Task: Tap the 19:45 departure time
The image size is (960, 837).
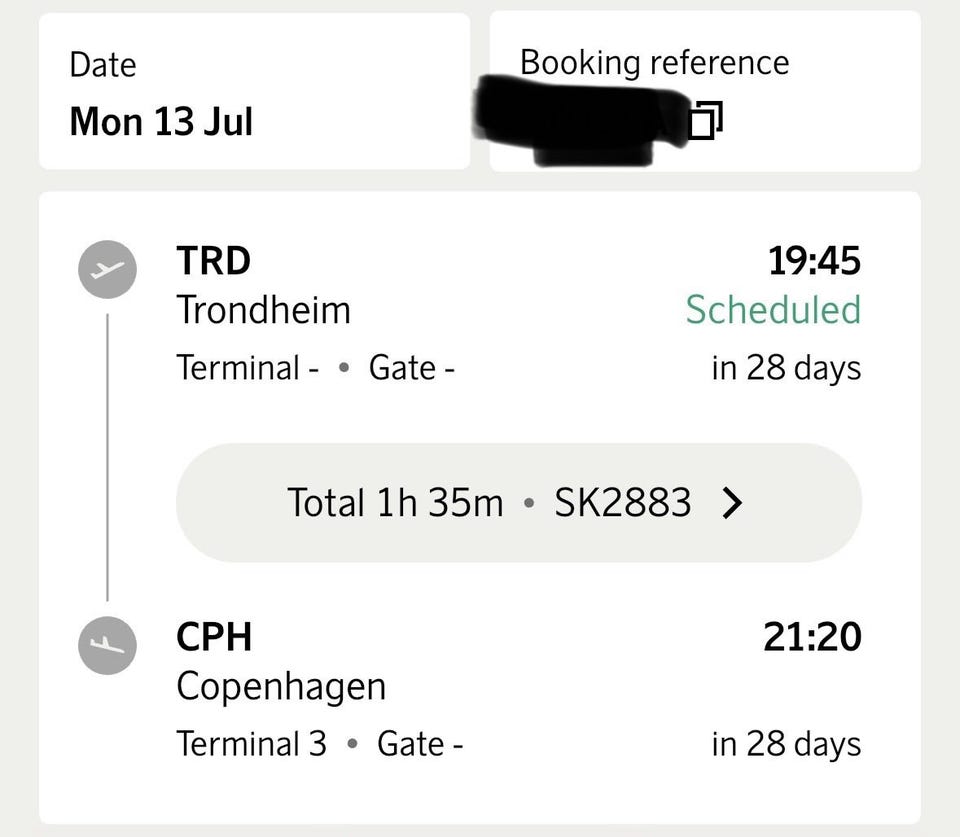Action: point(814,261)
